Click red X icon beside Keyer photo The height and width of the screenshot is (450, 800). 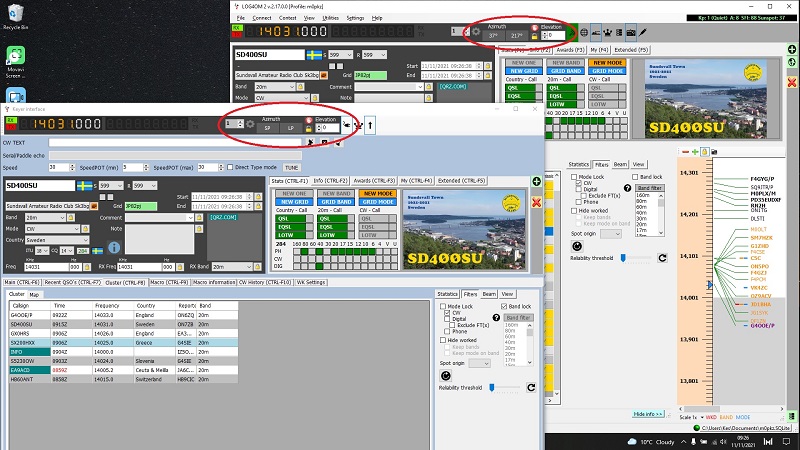click(536, 202)
